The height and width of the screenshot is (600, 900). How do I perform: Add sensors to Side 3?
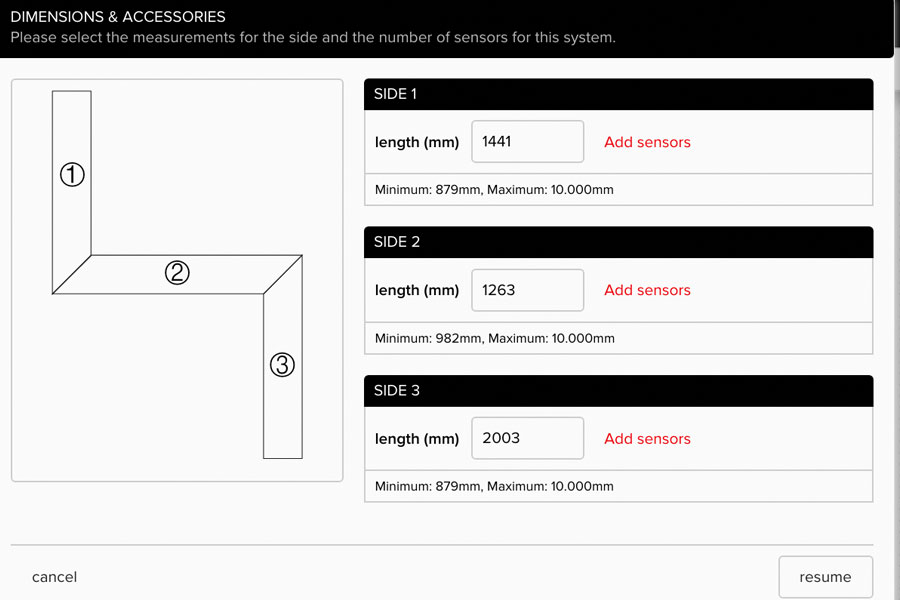647,439
